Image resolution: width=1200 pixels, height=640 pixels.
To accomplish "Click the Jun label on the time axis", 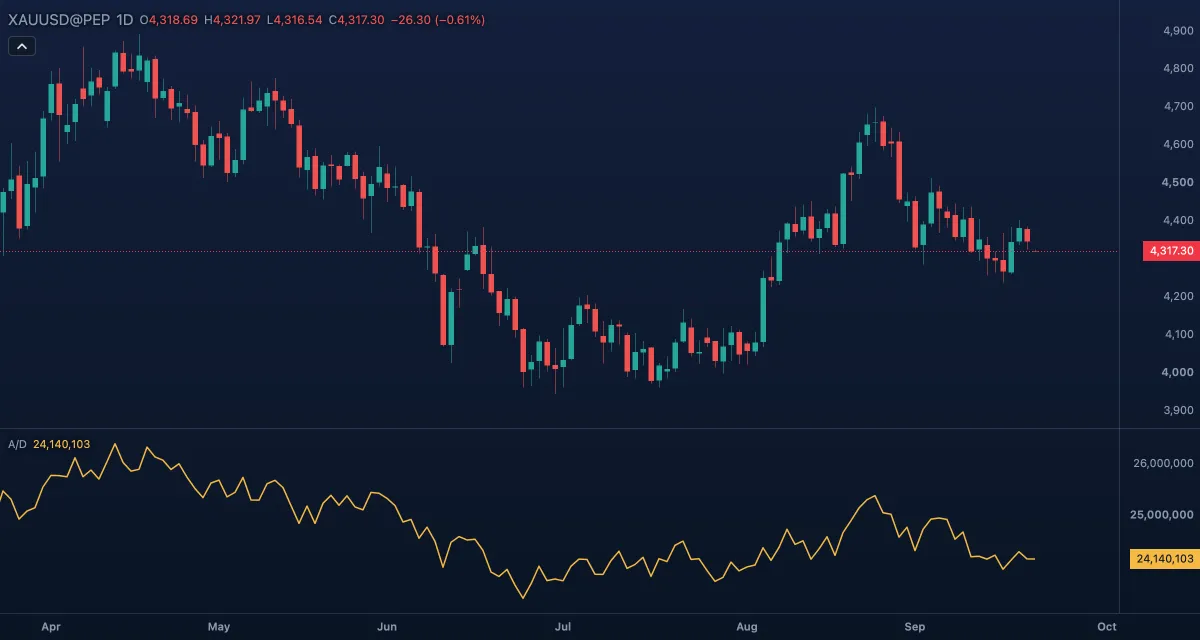I will pyautogui.click(x=388, y=627).
